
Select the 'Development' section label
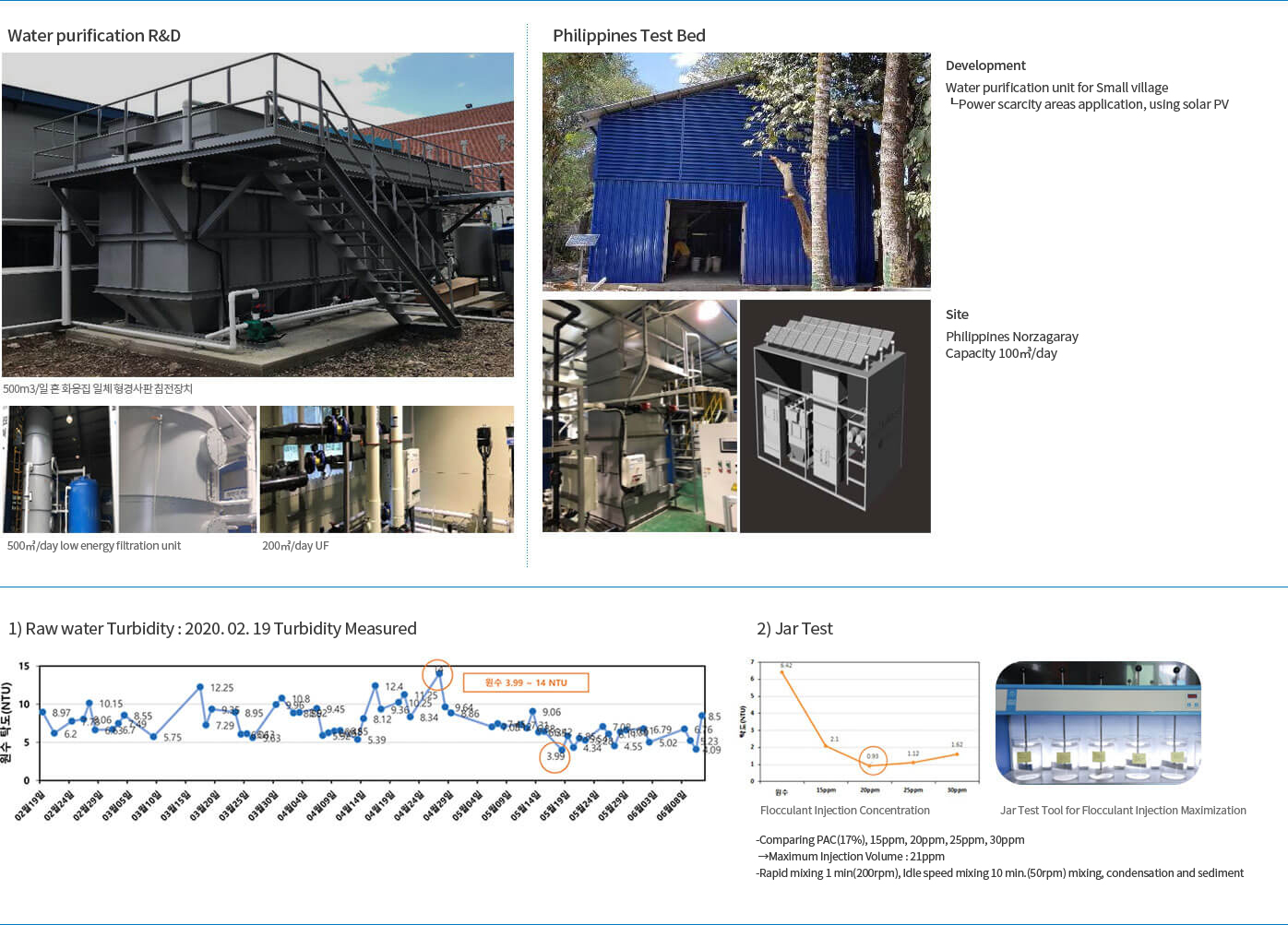[984, 65]
